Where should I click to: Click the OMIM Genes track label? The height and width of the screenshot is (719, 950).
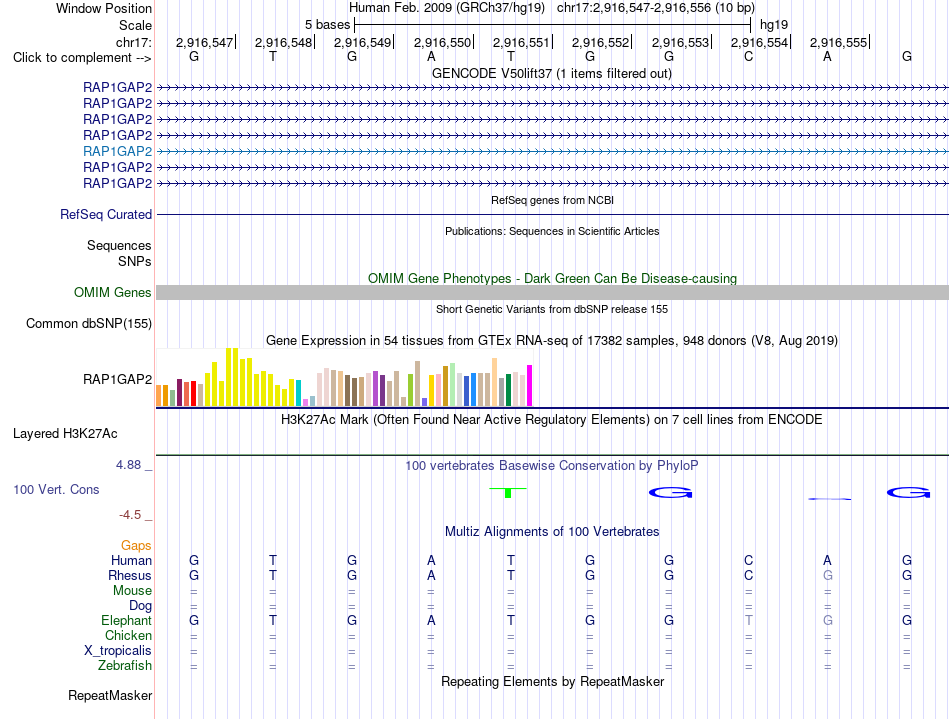coord(113,293)
